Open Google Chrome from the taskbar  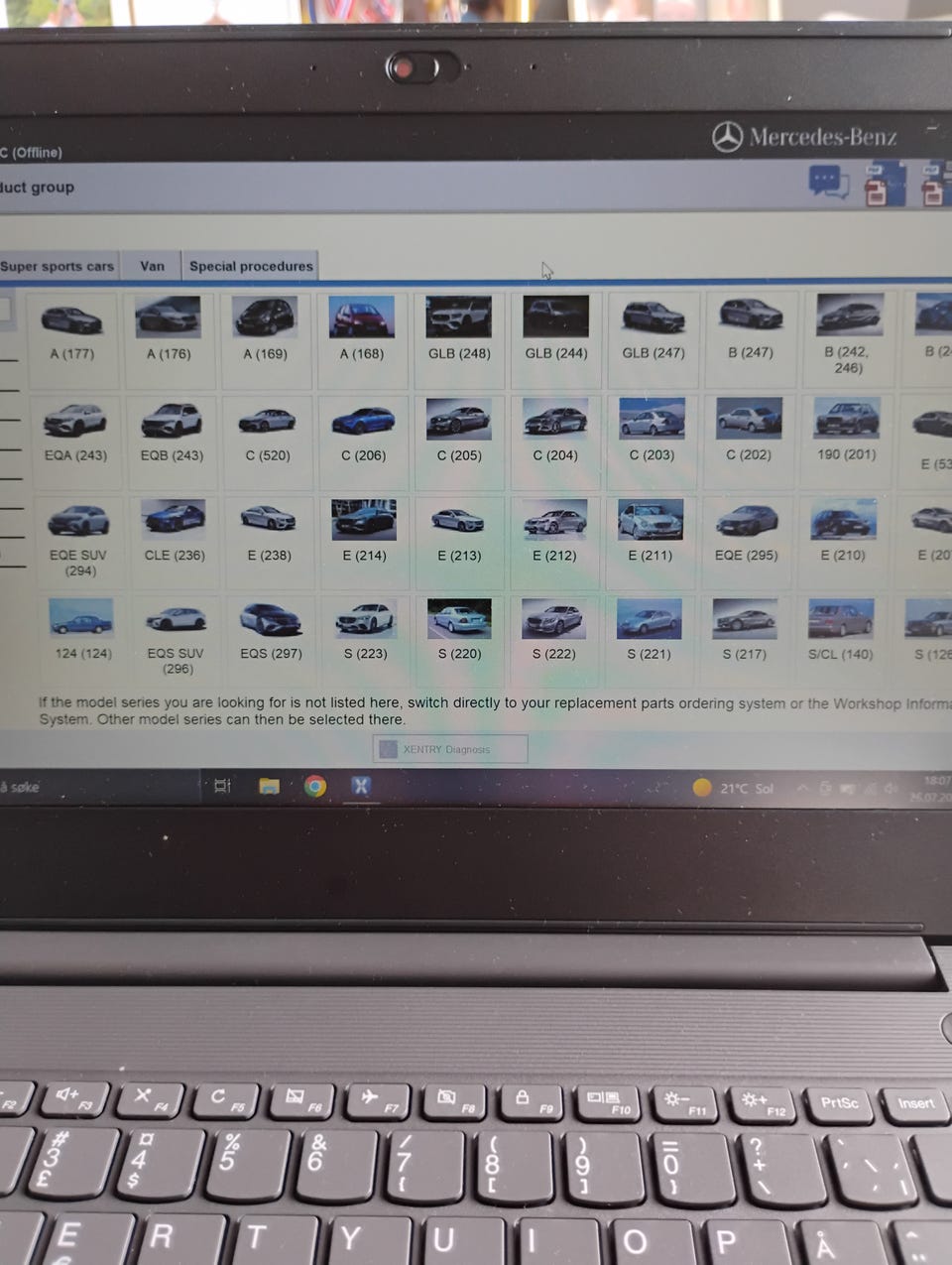(315, 786)
